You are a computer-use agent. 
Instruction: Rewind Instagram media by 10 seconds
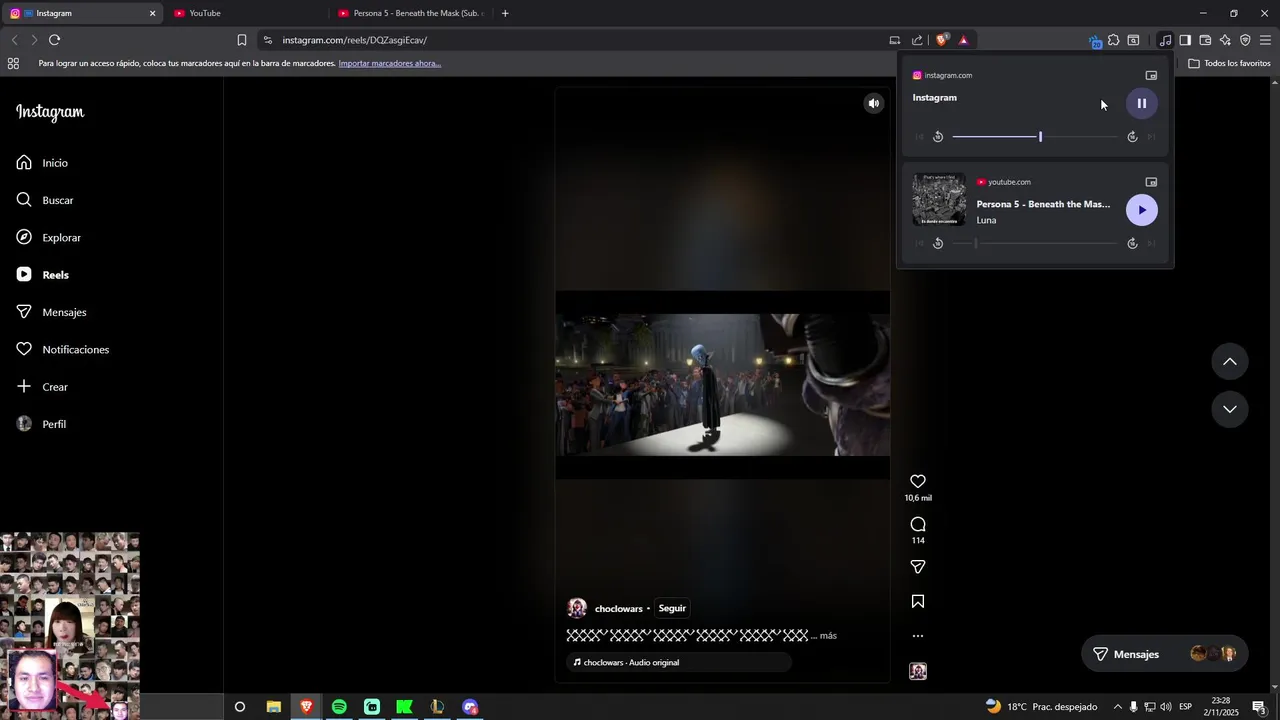pyautogui.click(x=938, y=137)
